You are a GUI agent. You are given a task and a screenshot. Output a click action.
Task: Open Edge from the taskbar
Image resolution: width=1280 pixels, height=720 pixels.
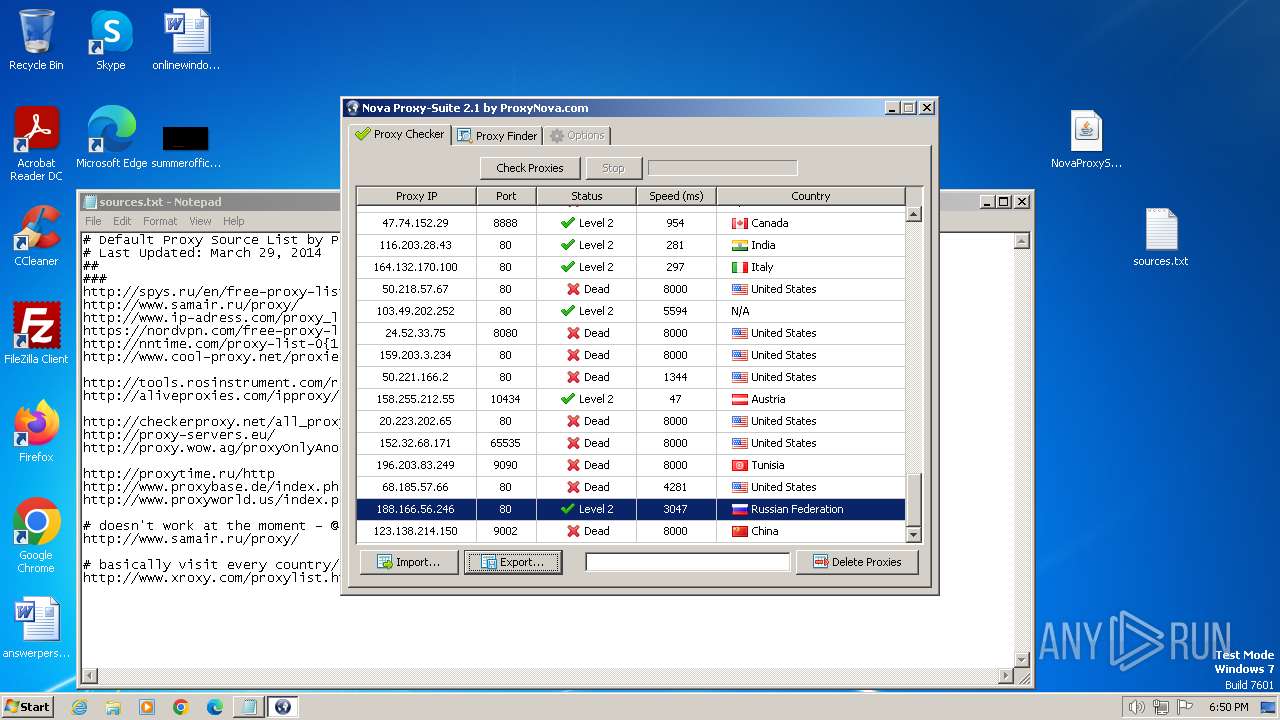point(215,707)
